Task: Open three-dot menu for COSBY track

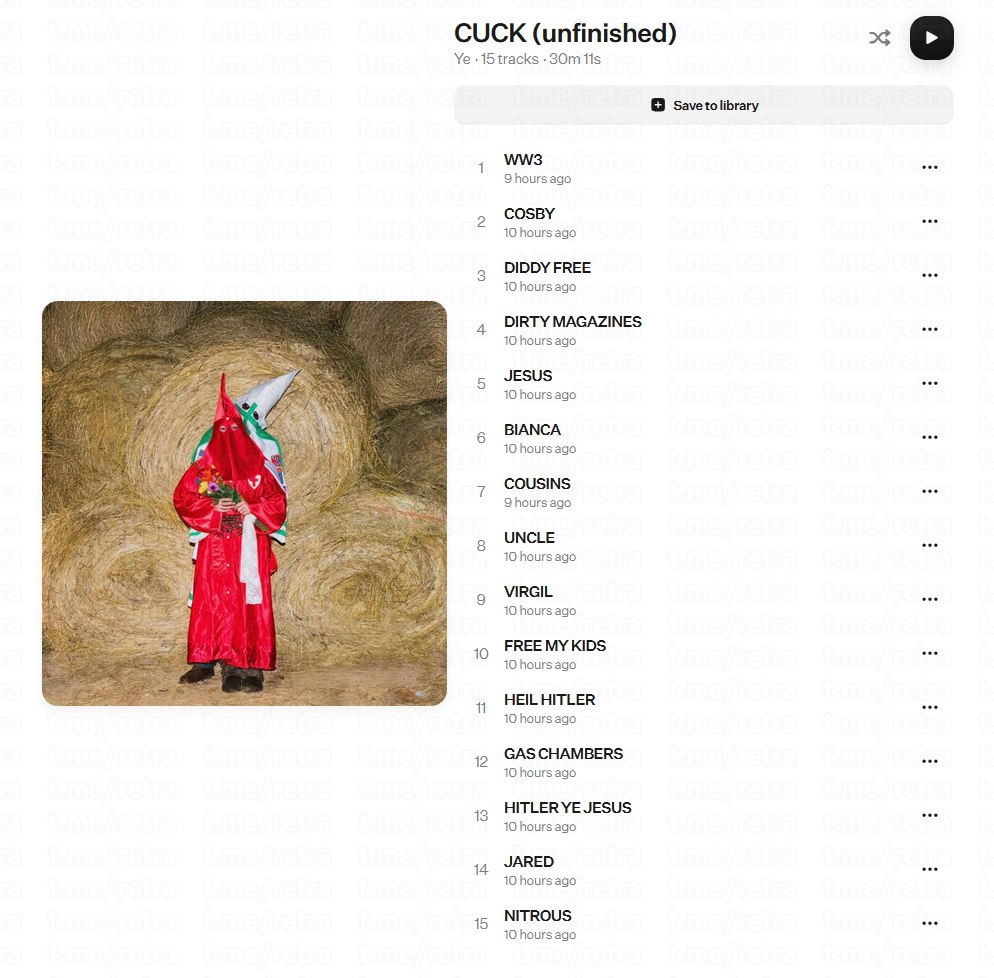Action: coord(929,221)
